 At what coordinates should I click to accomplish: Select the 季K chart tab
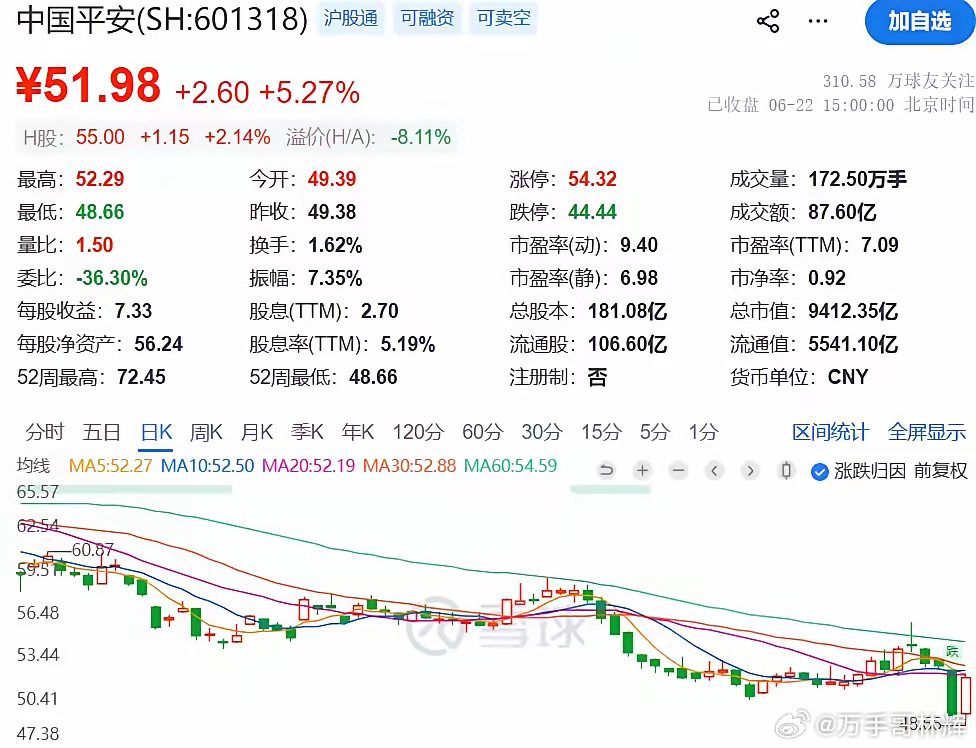point(307,431)
